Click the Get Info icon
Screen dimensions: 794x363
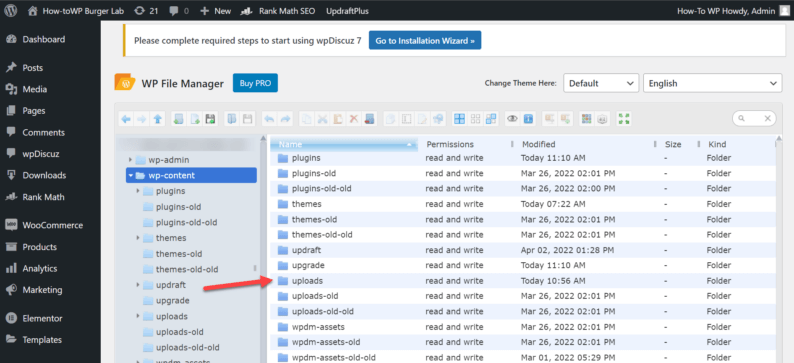(528, 119)
